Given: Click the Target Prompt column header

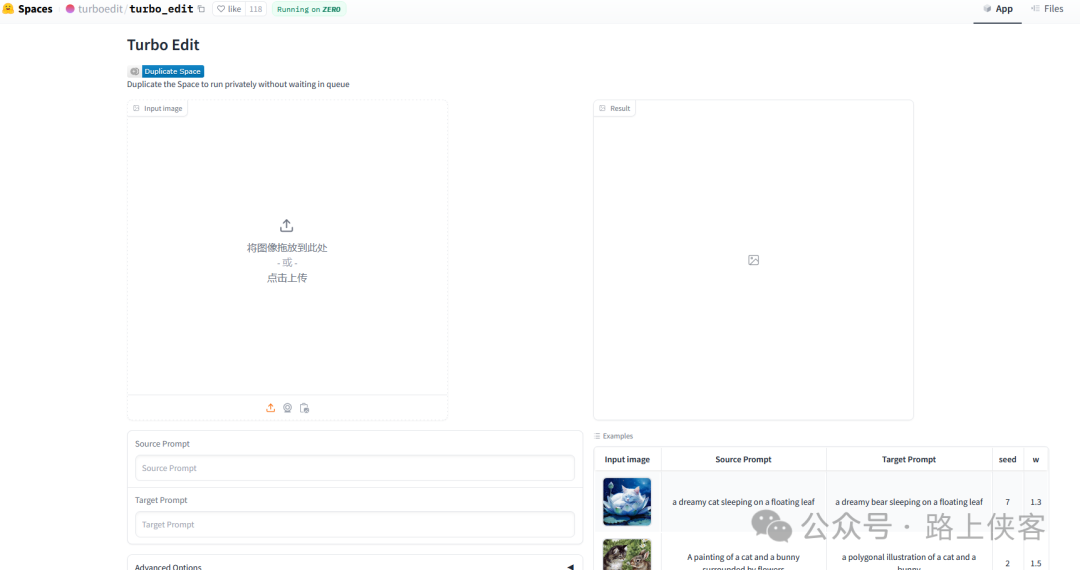Looking at the screenshot, I should [908, 459].
